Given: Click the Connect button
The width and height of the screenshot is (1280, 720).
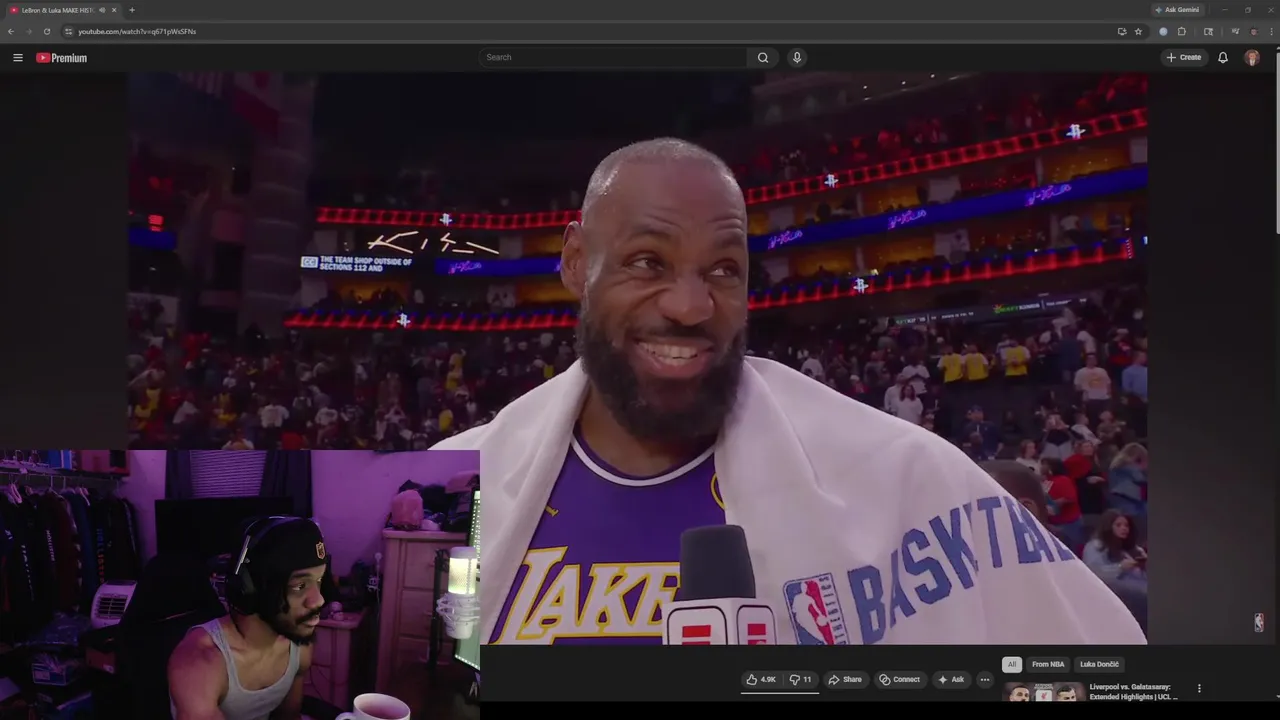Looking at the screenshot, I should [899, 680].
